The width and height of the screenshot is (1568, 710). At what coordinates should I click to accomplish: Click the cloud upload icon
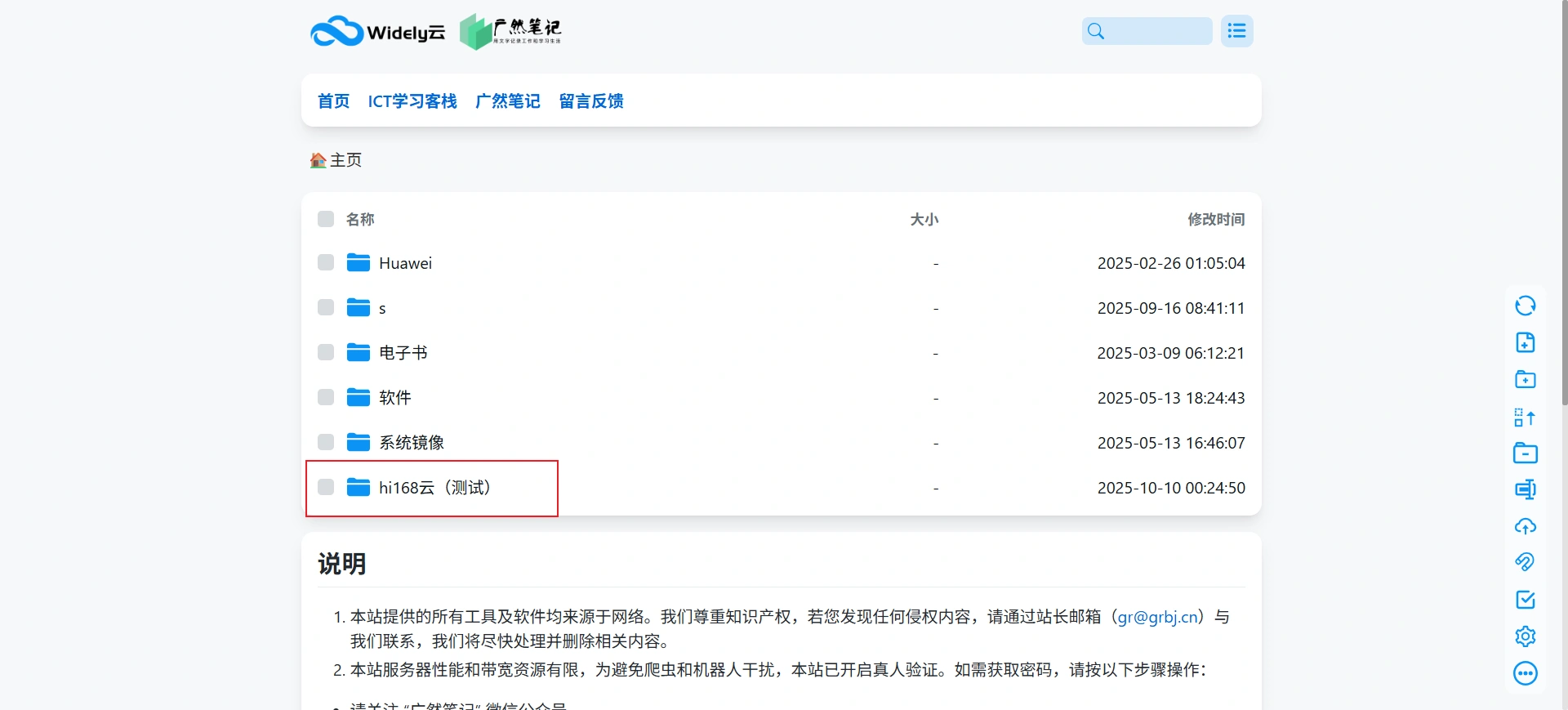tap(1525, 526)
